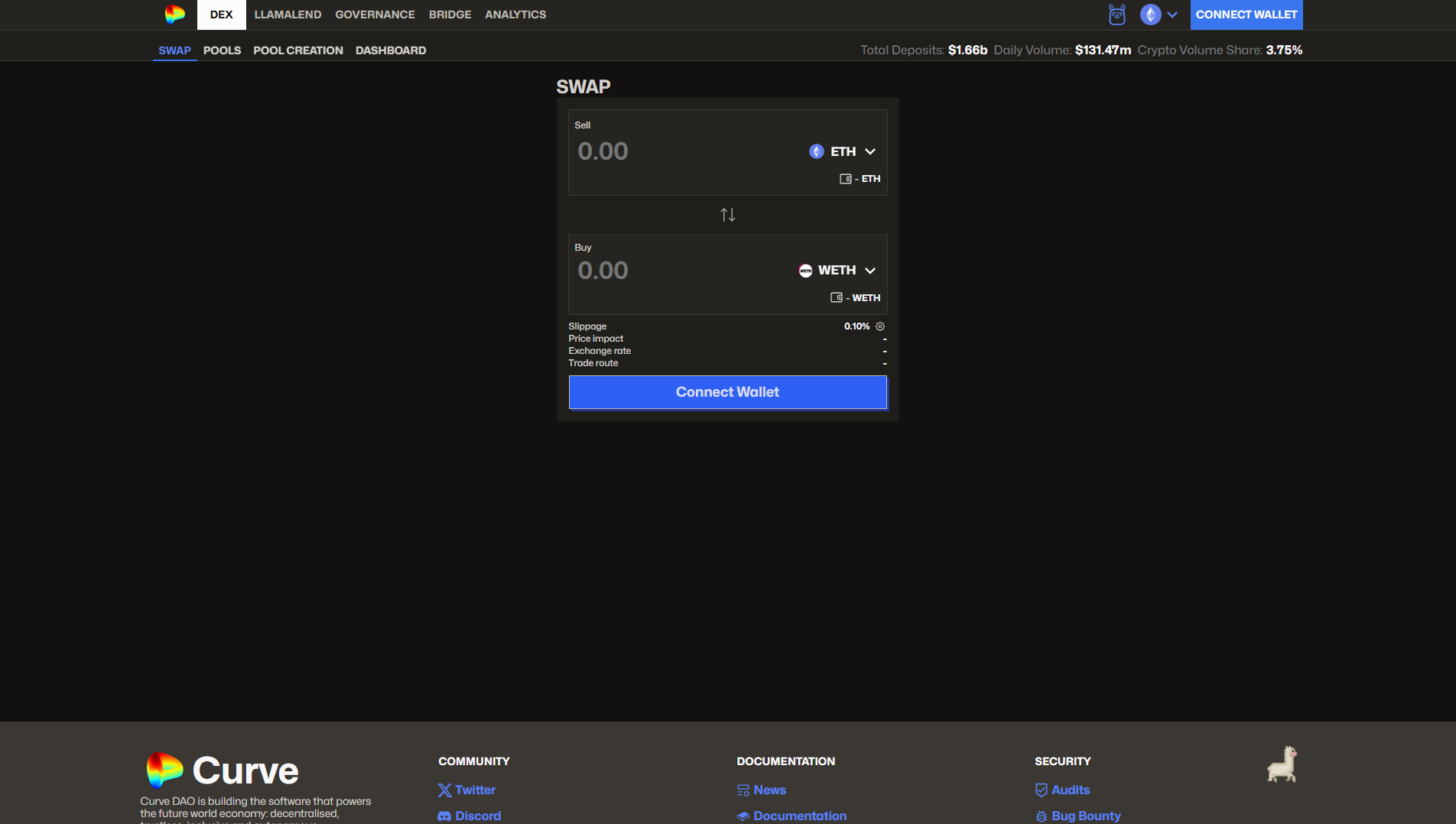Select the SWAP sub-tab
The height and width of the screenshot is (824, 1456).
pos(175,50)
